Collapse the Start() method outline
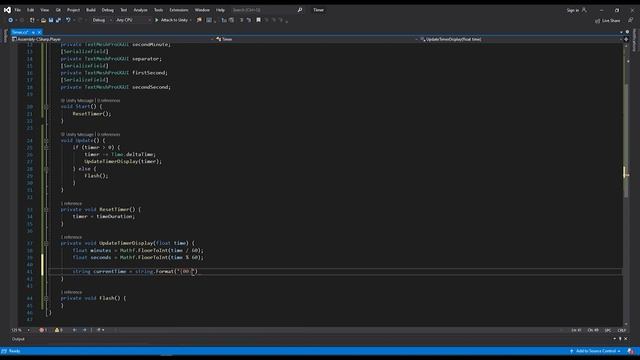640x360 pixels. click(46, 107)
